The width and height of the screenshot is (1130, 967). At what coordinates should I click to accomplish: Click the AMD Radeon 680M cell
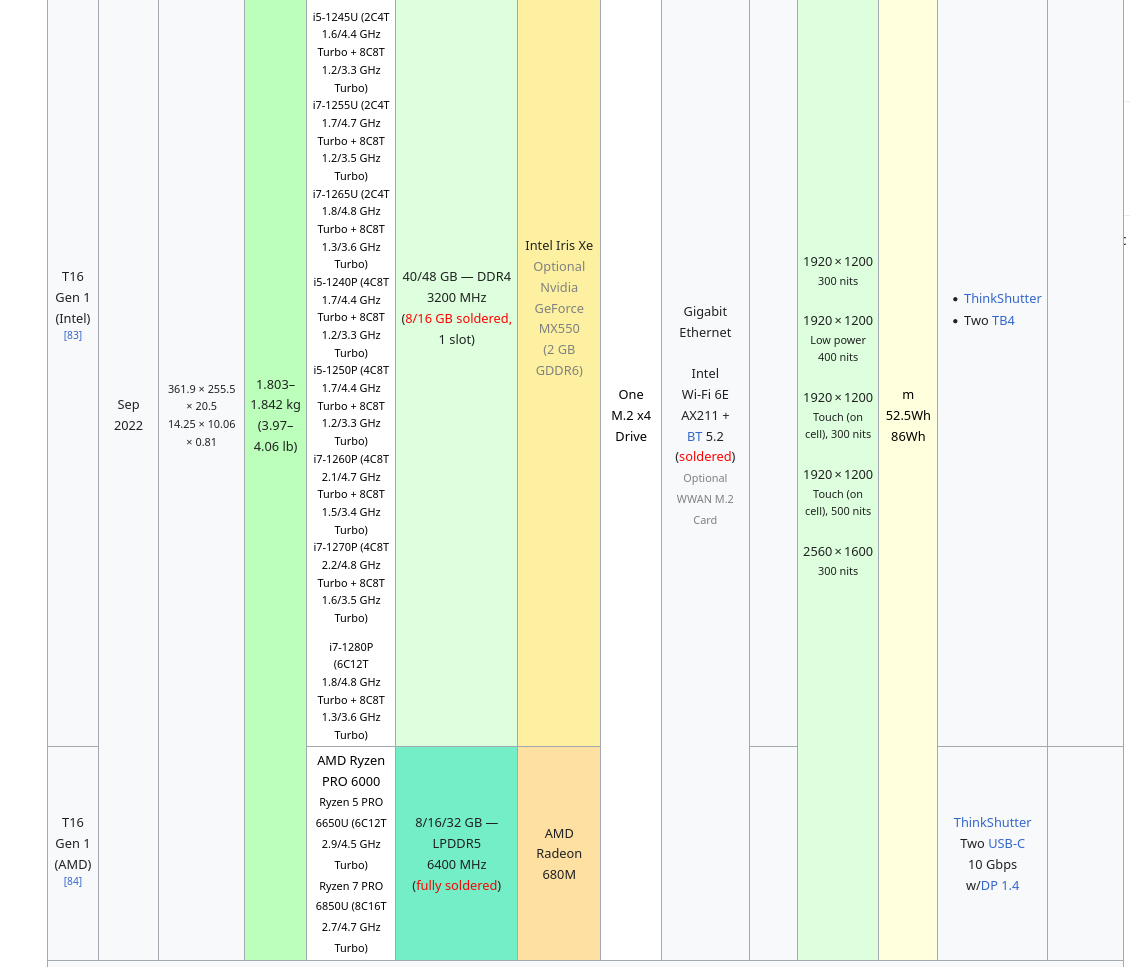tap(559, 854)
